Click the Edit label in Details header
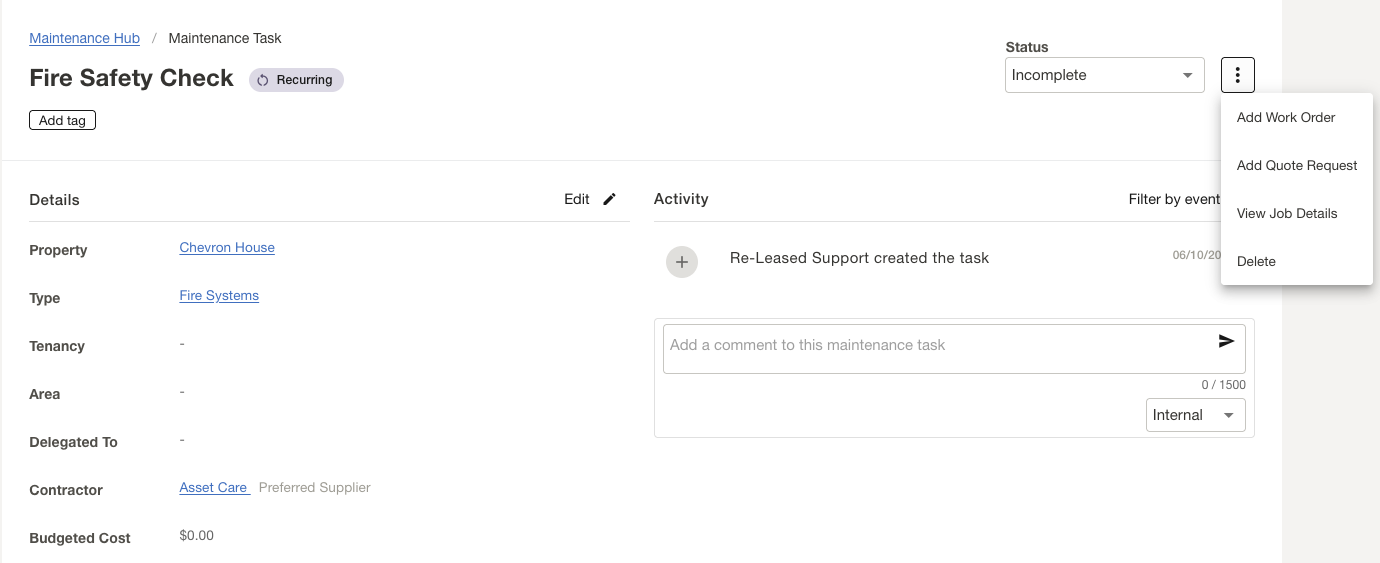This screenshot has width=1380, height=563. tap(577, 199)
